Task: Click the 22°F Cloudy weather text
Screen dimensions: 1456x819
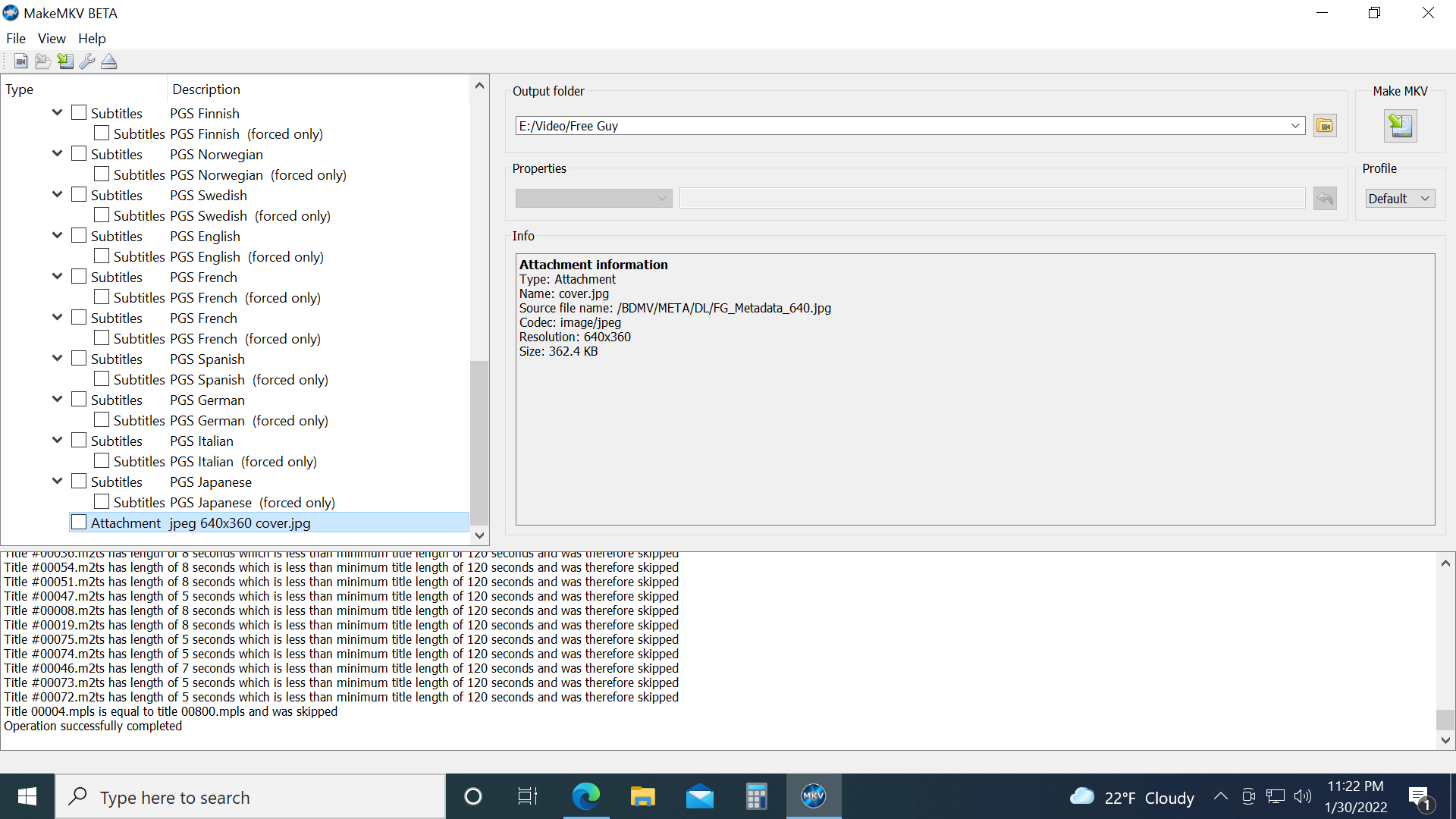Action: (1149, 798)
